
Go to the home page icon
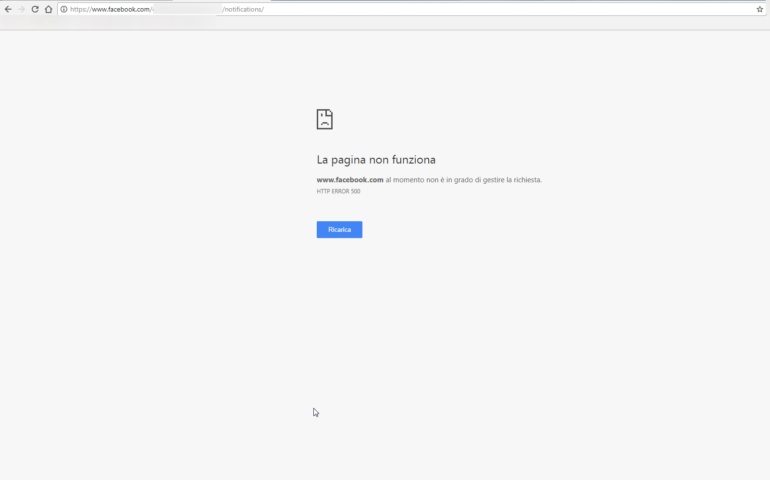point(48,9)
